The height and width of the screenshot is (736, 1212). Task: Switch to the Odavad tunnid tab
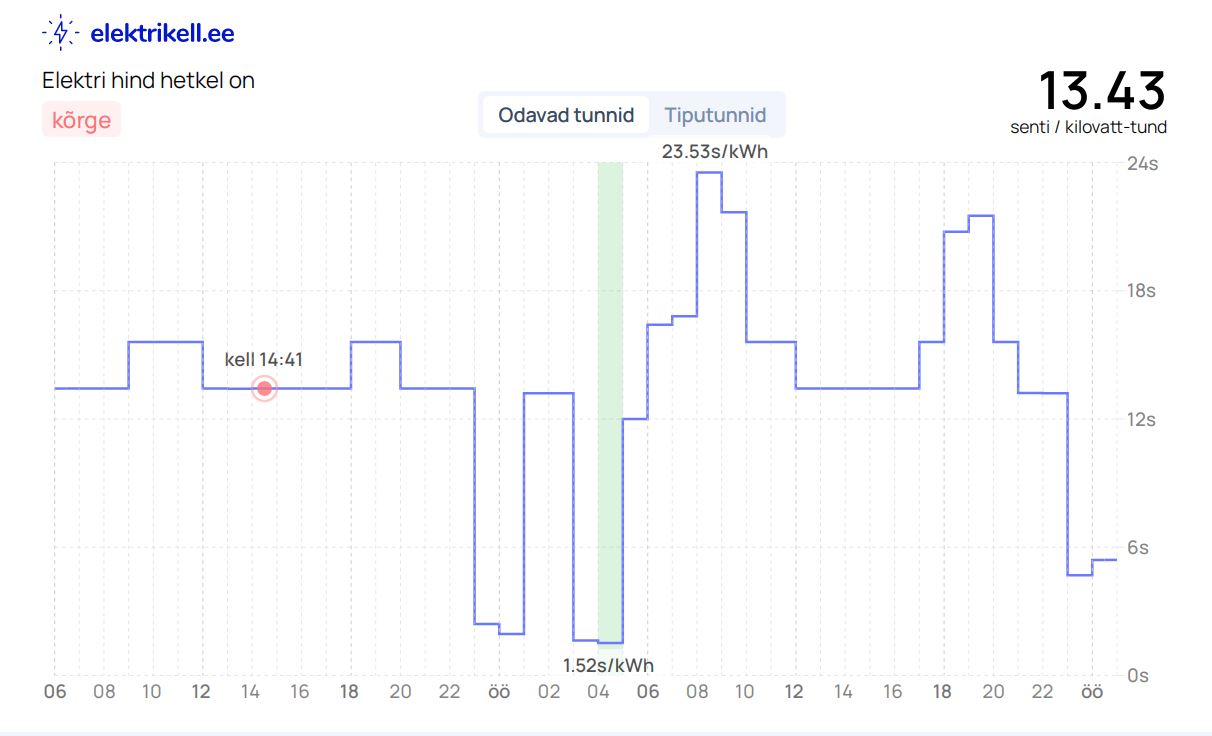[566, 115]
